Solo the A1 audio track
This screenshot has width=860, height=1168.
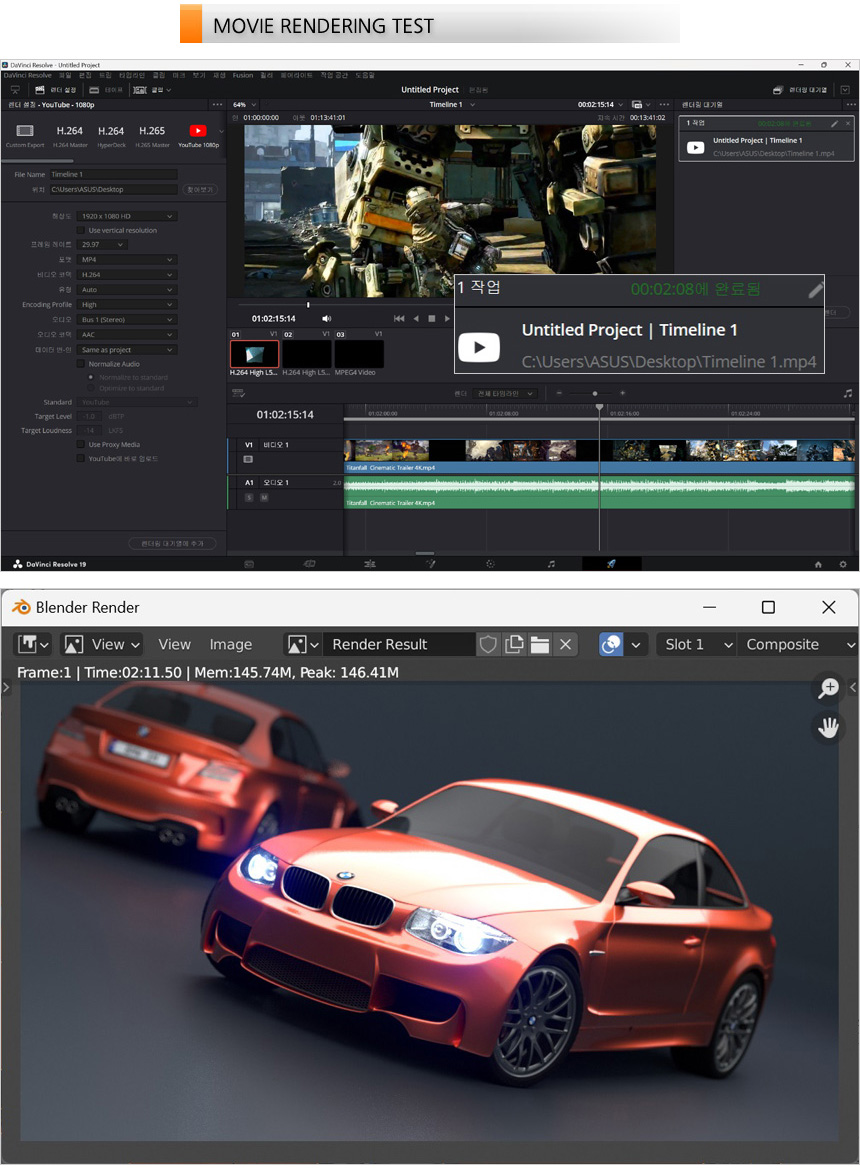pyautogui.click(x=249, y=498)
